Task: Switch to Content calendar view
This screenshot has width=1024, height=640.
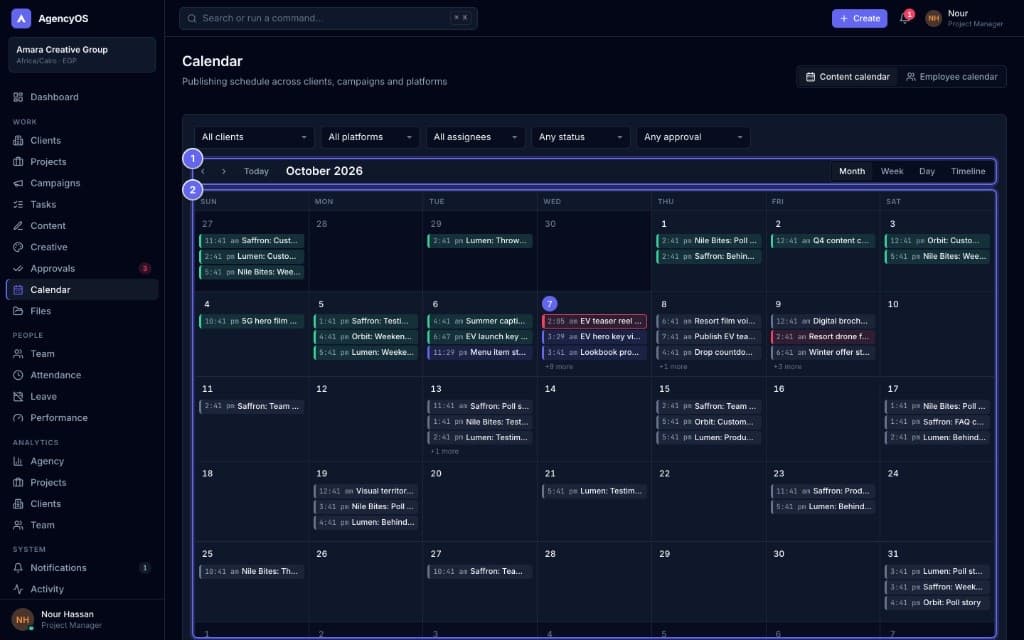Action: (x=847, y=77)
